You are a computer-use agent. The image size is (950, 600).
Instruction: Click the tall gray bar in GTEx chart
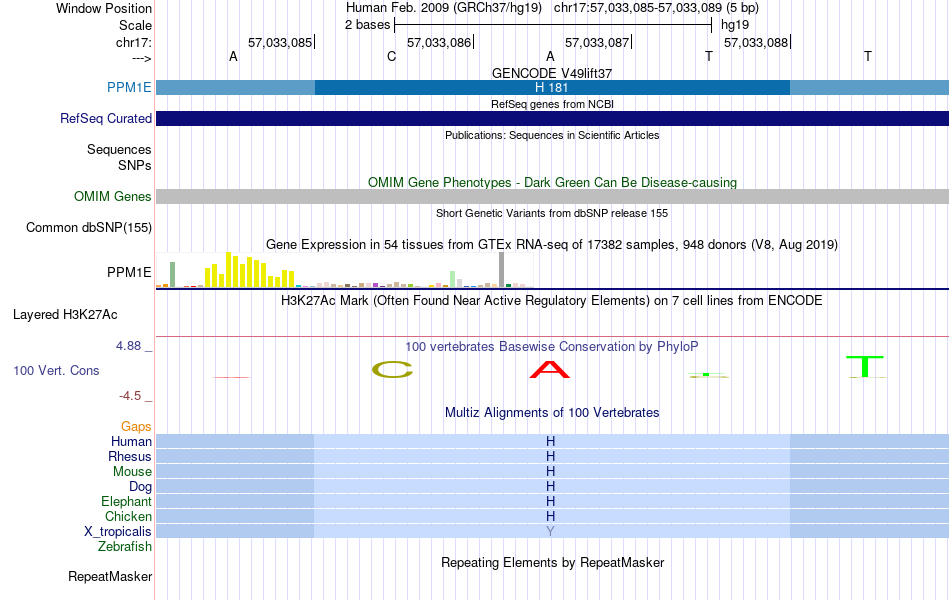tap(501, 270)
